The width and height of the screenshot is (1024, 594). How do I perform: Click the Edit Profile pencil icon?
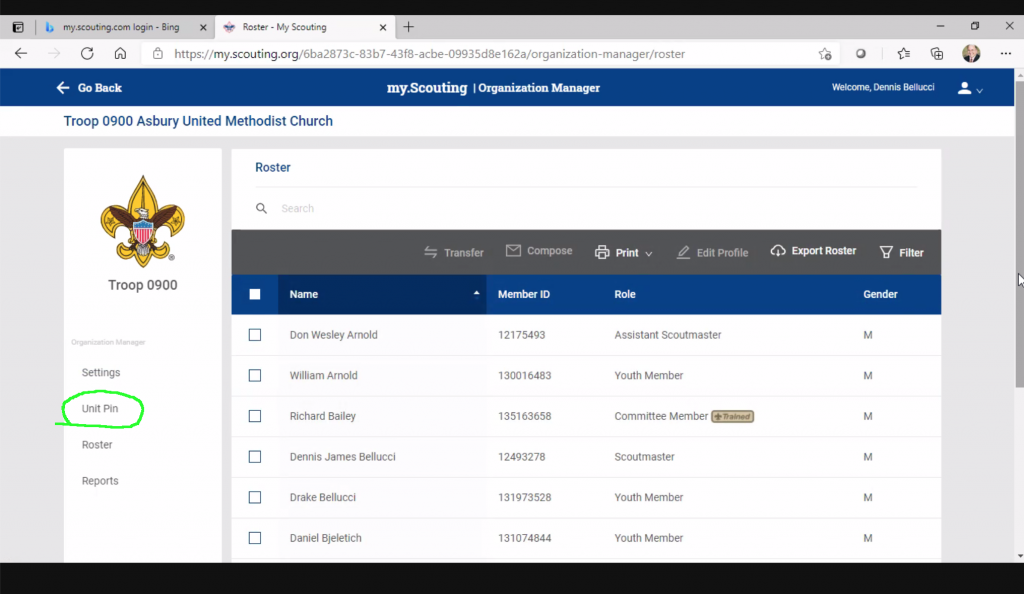(683, 253)
